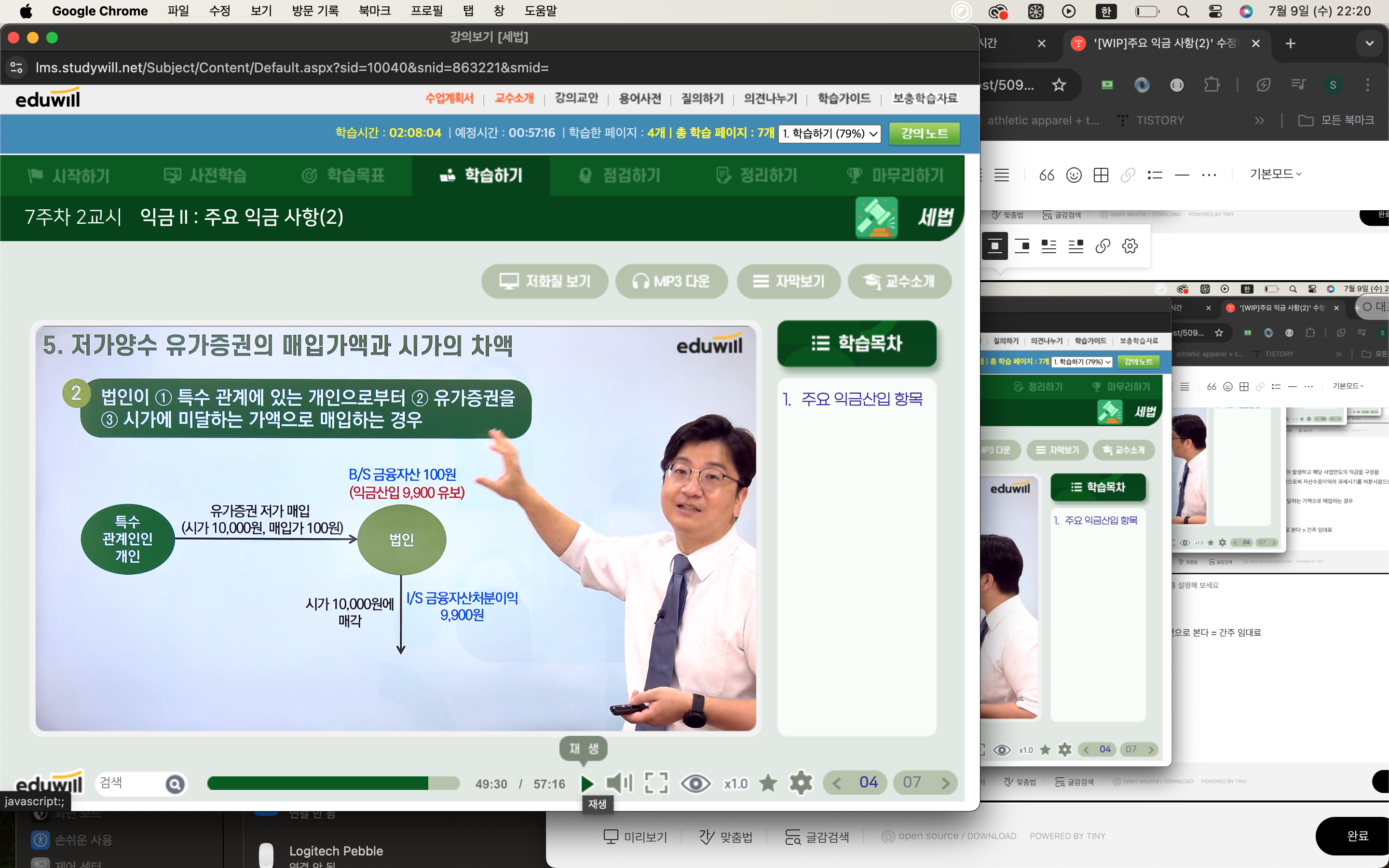Click the 강의노트 button
This screenshot has width=1389, height=868.
[x=924, y=134]
